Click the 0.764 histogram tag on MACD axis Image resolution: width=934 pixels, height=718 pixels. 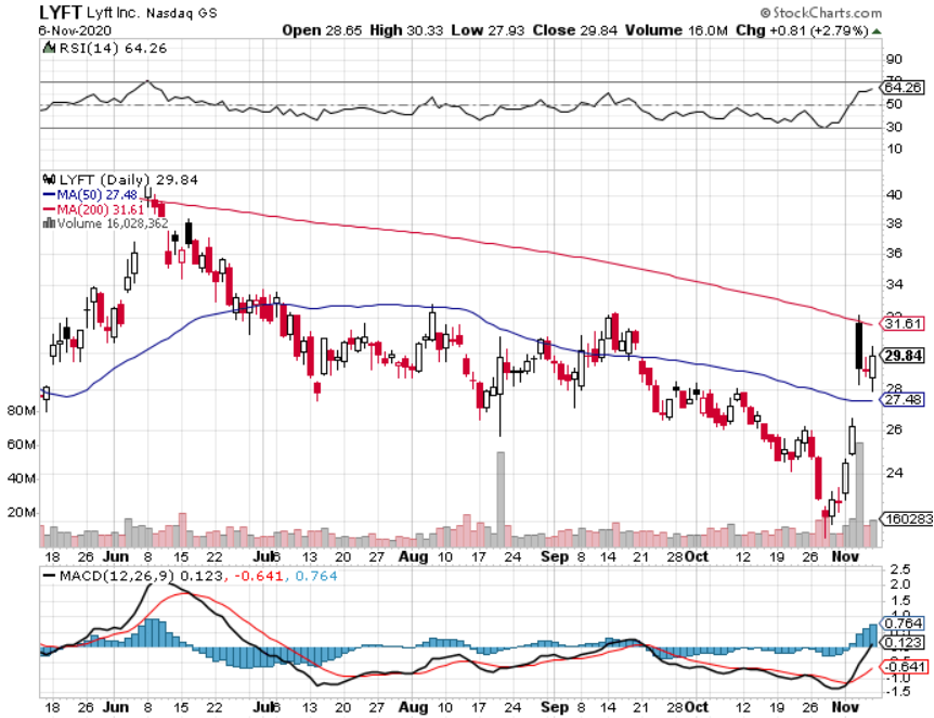[903, 623]
